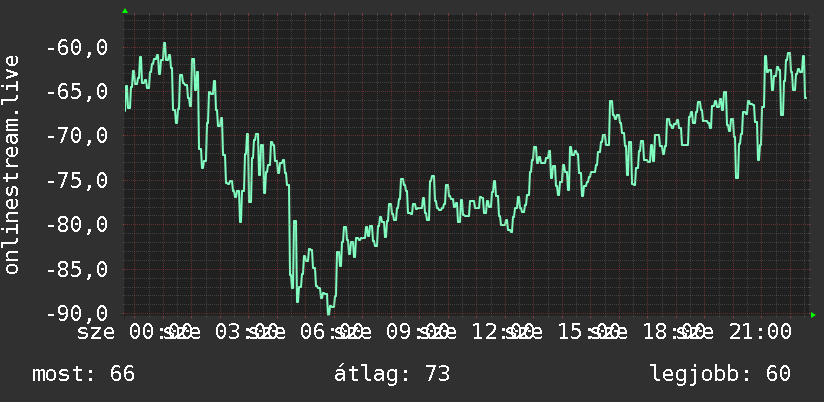Click the green arrow atop the y-axis
The width and height of the screenshot is (824, 402).
(x=125, y=11)
